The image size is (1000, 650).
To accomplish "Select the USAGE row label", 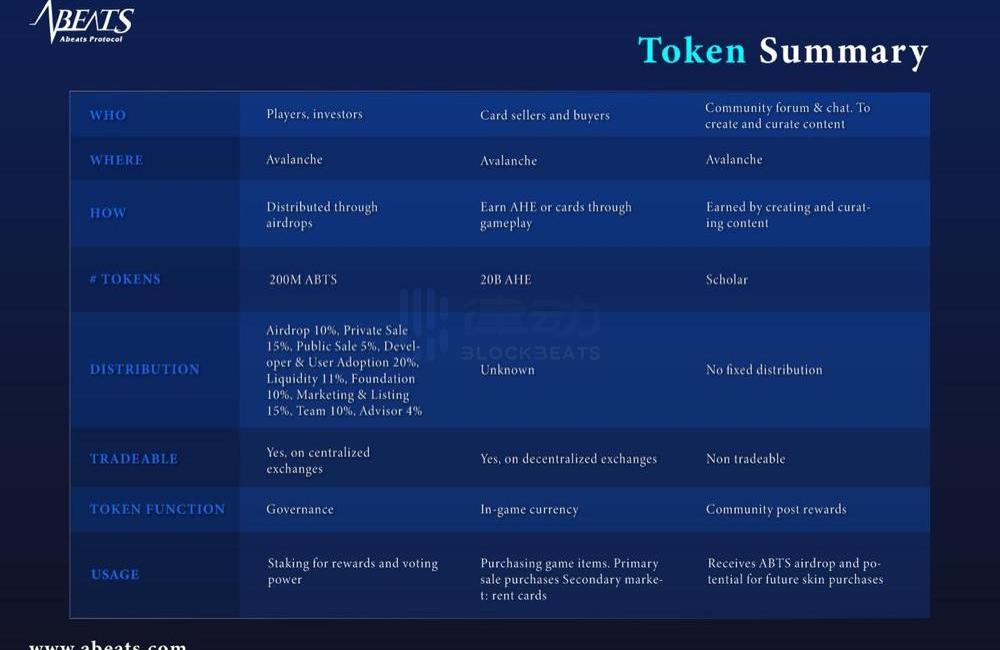I will pos(115,574).
